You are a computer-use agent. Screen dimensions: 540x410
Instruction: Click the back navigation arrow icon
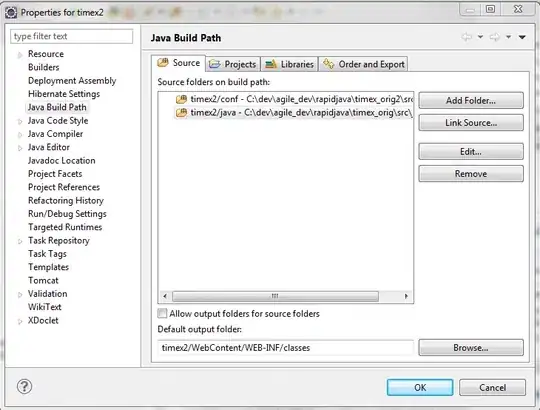467,37
